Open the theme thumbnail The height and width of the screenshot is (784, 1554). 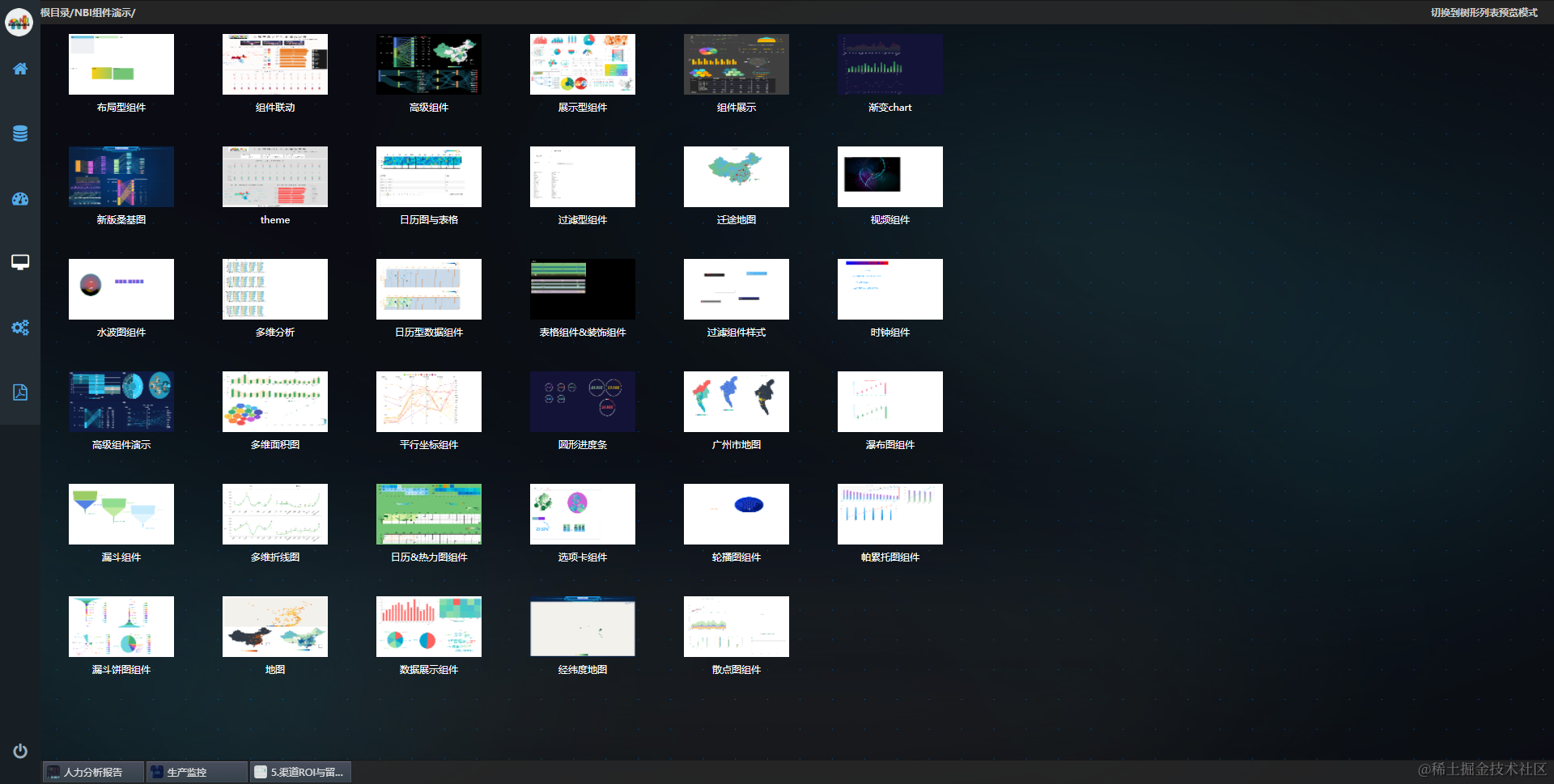click(x=275, y=176)
